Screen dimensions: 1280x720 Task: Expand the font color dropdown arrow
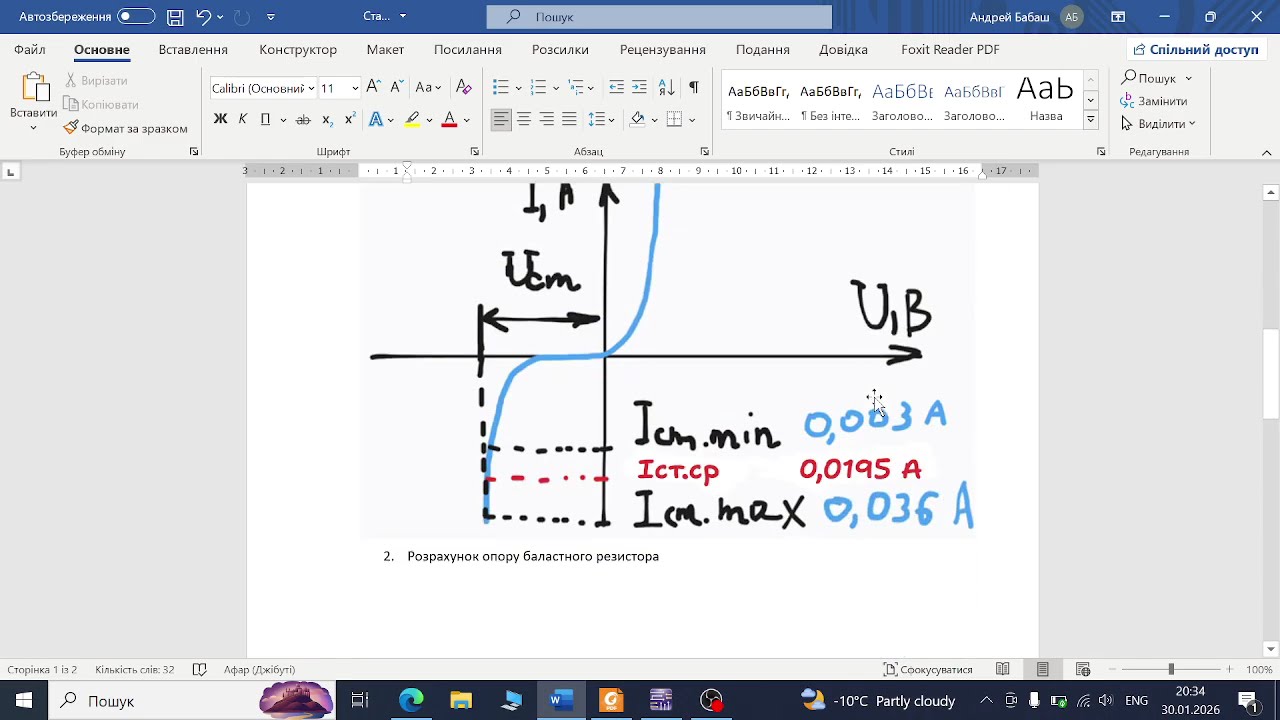click(x=466, y=120)
